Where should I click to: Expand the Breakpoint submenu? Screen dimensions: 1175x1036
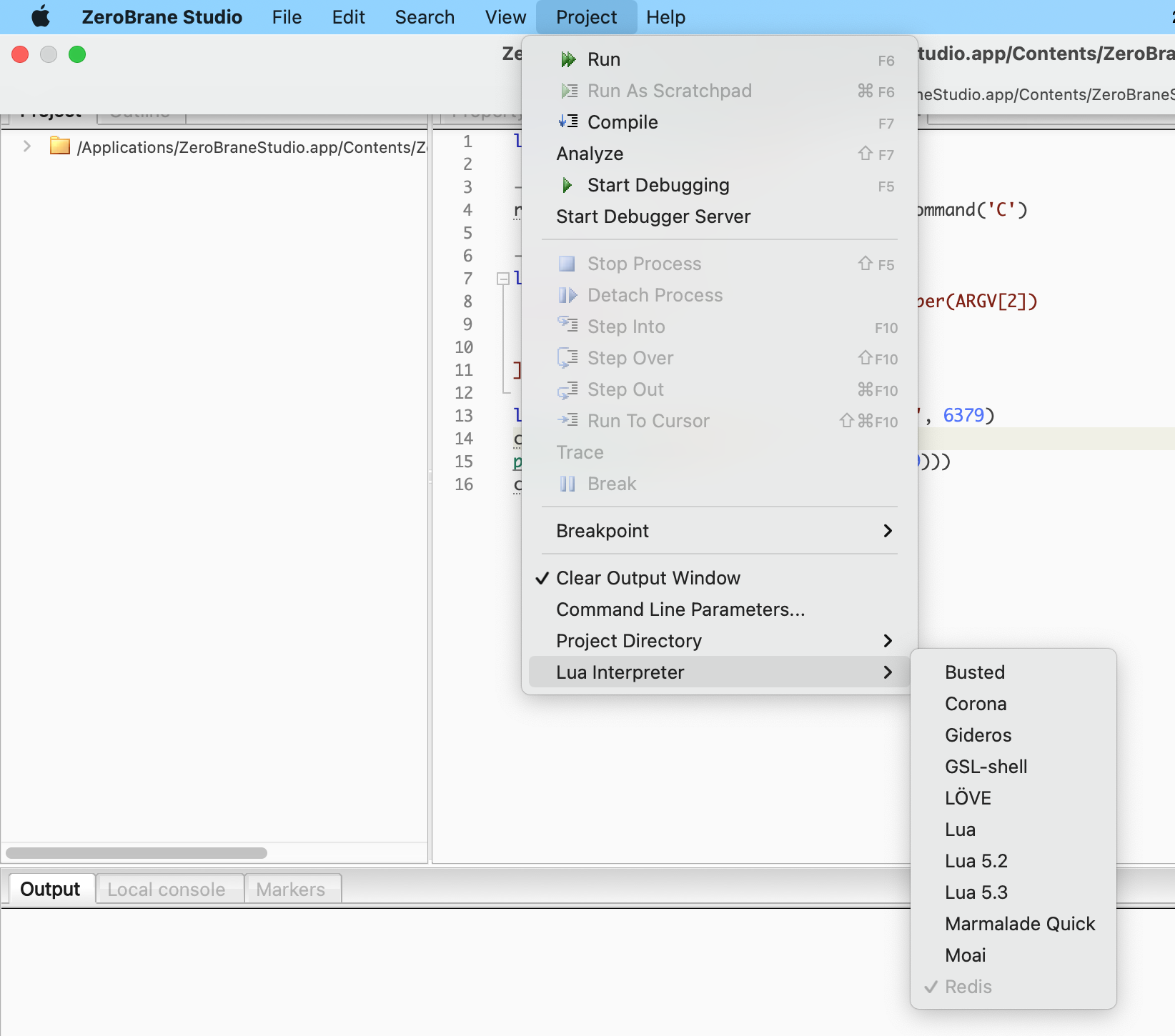coord(719,531)
